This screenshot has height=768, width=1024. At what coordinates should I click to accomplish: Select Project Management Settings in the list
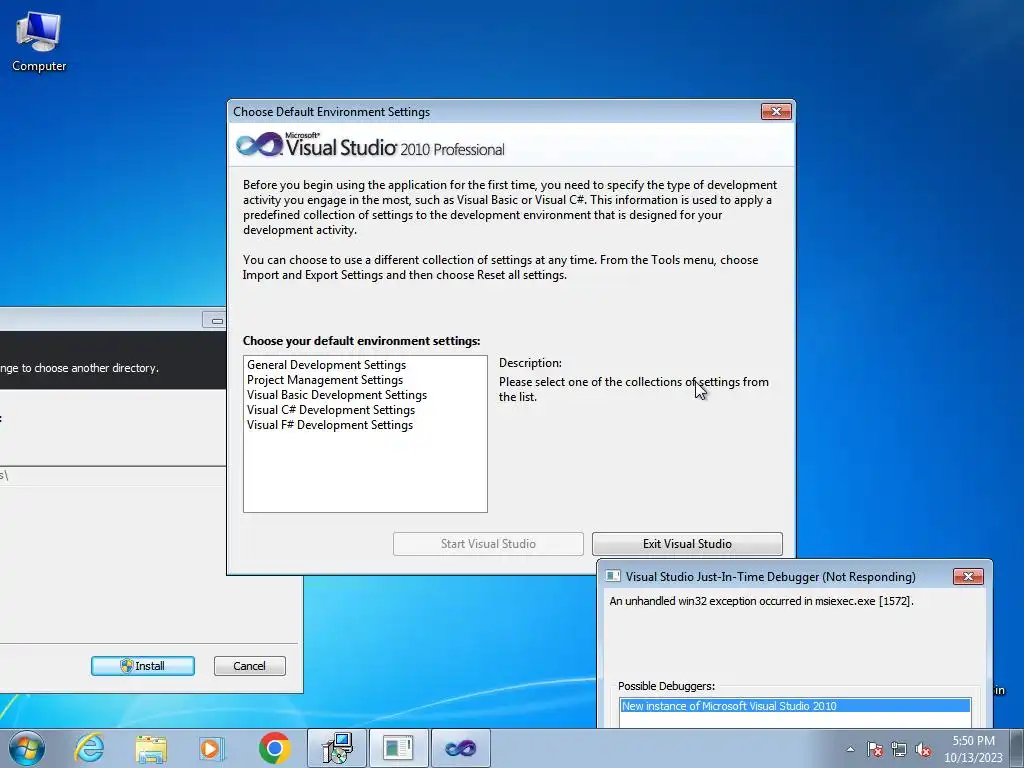(x=325, y=379)
